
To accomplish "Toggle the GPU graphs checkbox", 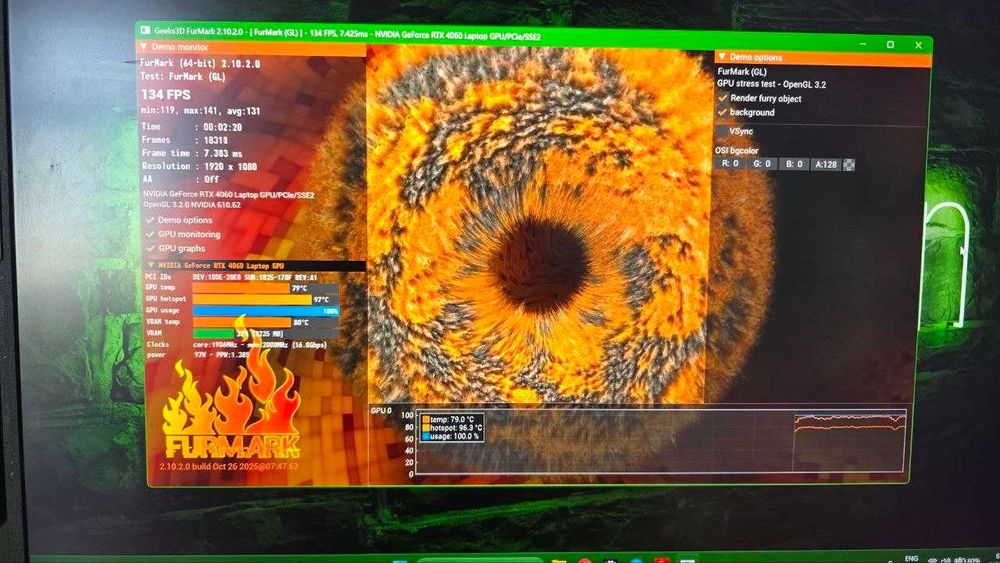I will [151, 249].
